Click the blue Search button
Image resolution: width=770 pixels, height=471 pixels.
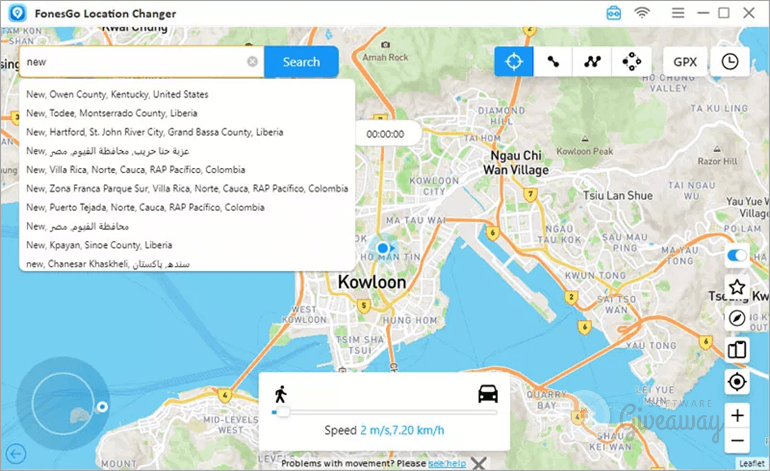tap(301, 62)
